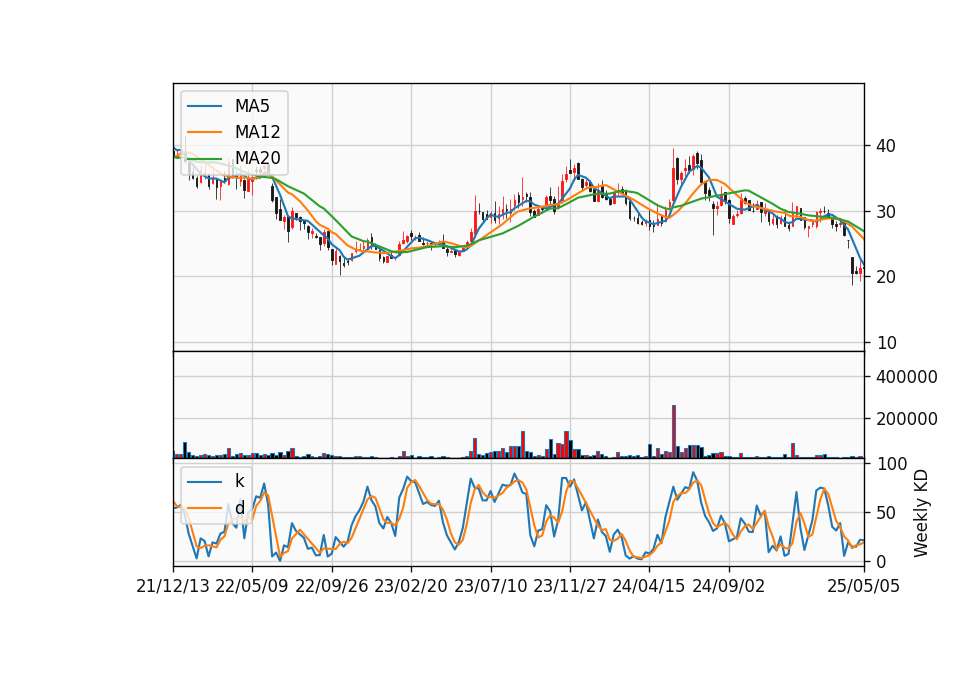Viewport: 960px width, 690px height.
Task: Click the 22/09/26 date tick label
Action: point(332,586)
